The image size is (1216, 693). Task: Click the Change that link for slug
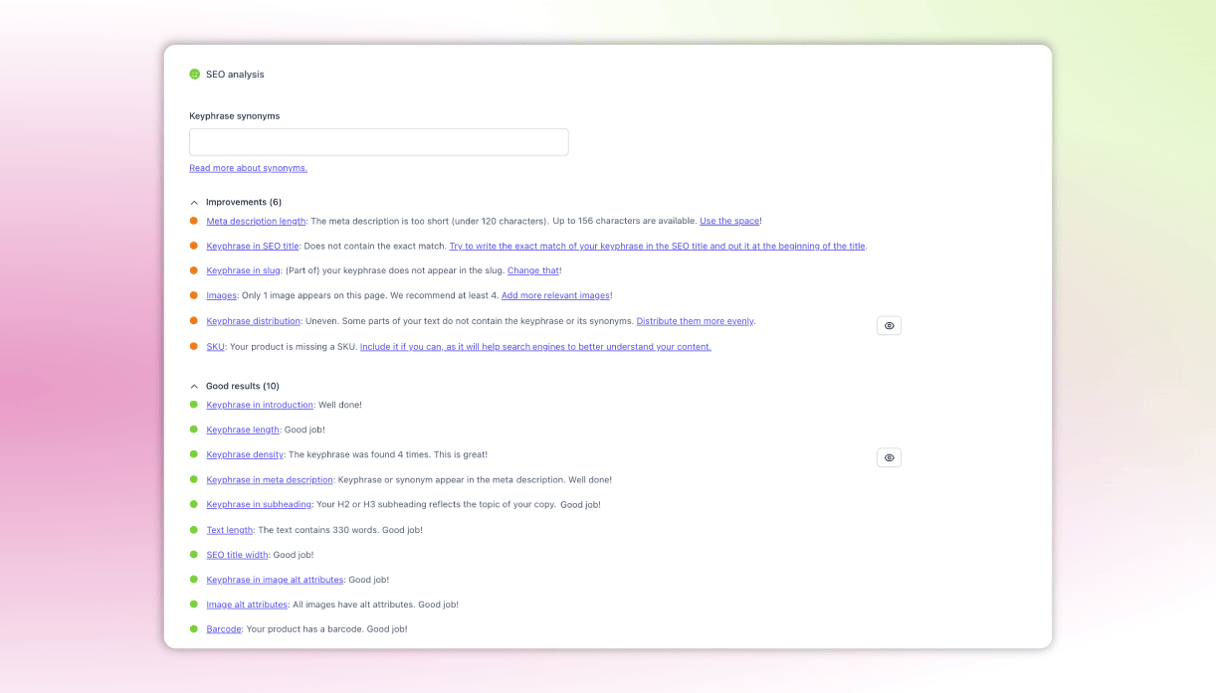[533, 271]
